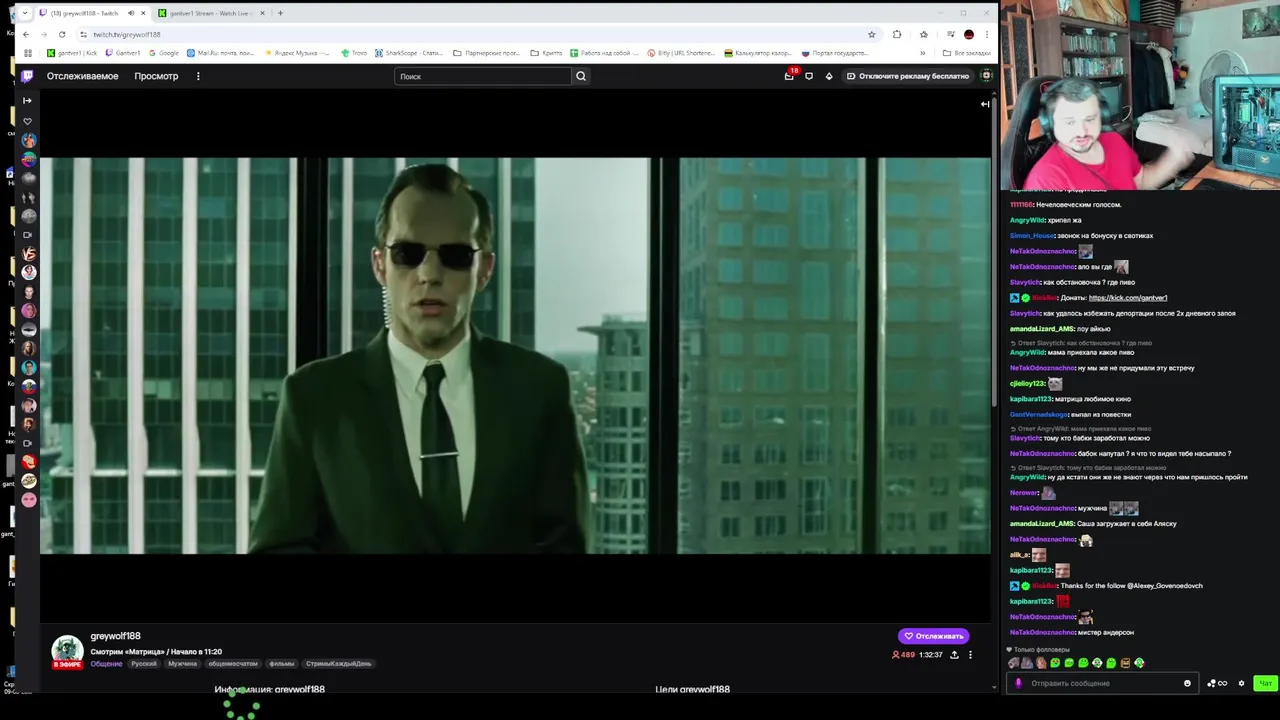Select the 'Русский' tag
Image resolution: width=1280 pixels, height=720 pixels.
(144, 664)
